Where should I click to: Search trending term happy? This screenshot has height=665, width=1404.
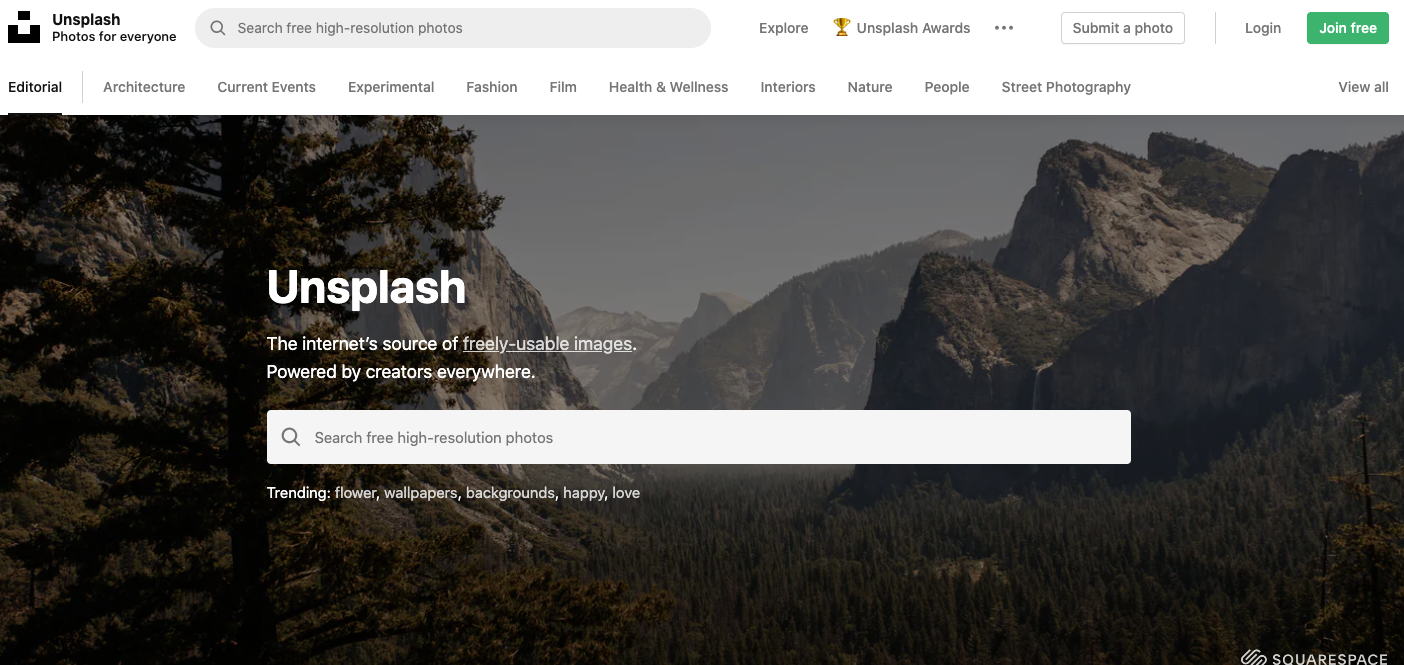[x=584, y=493]
